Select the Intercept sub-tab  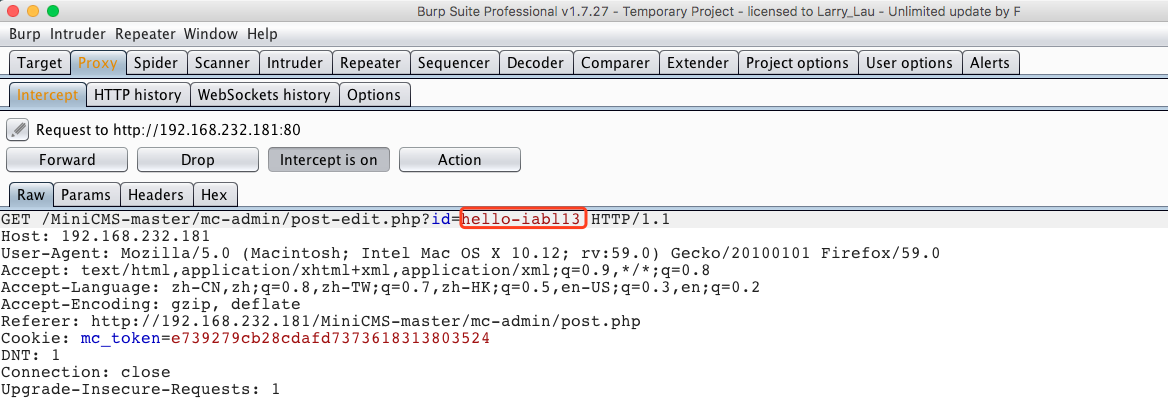[48, 95]
